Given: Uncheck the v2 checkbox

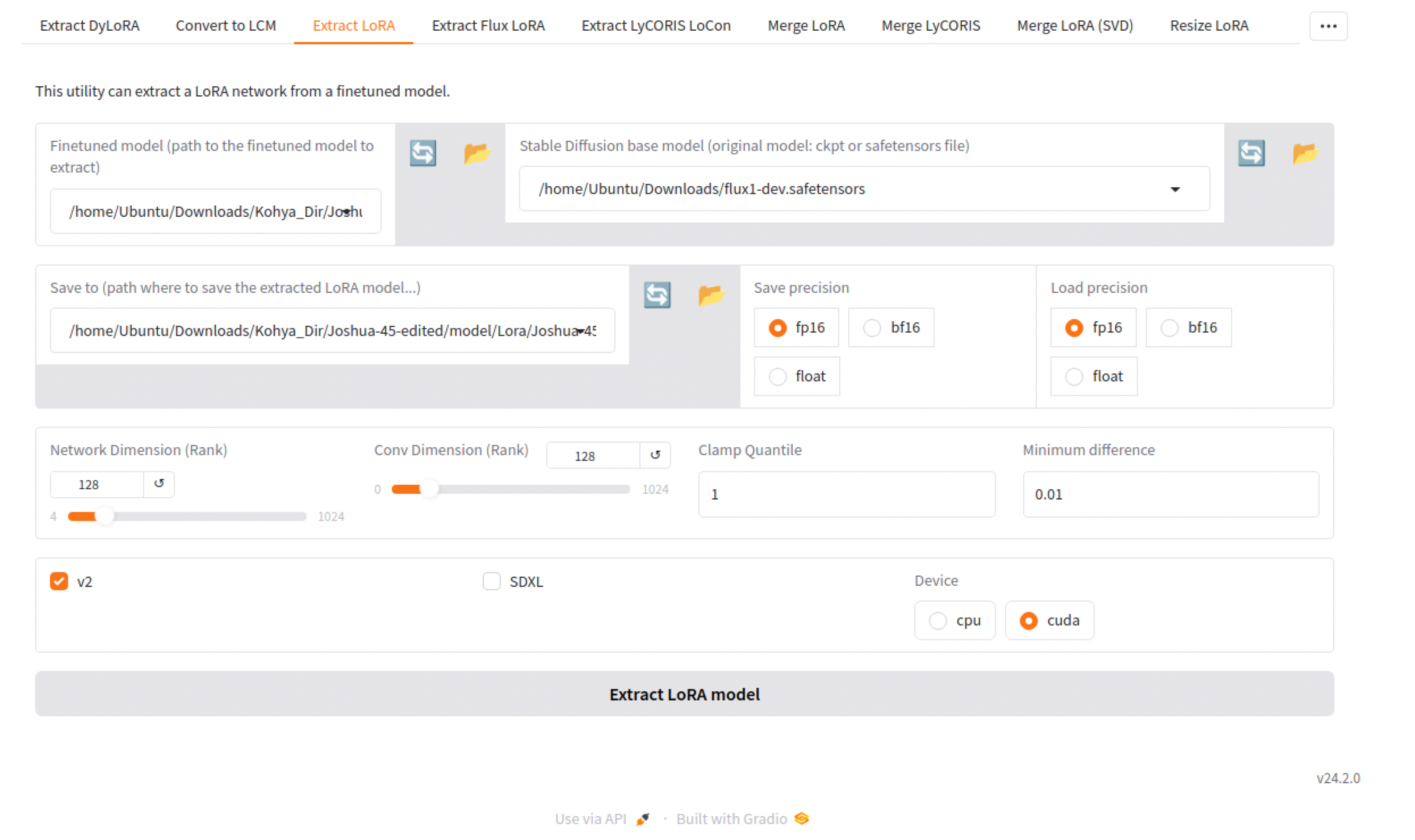Looking at the screenshot, I should tap(59, 581).
